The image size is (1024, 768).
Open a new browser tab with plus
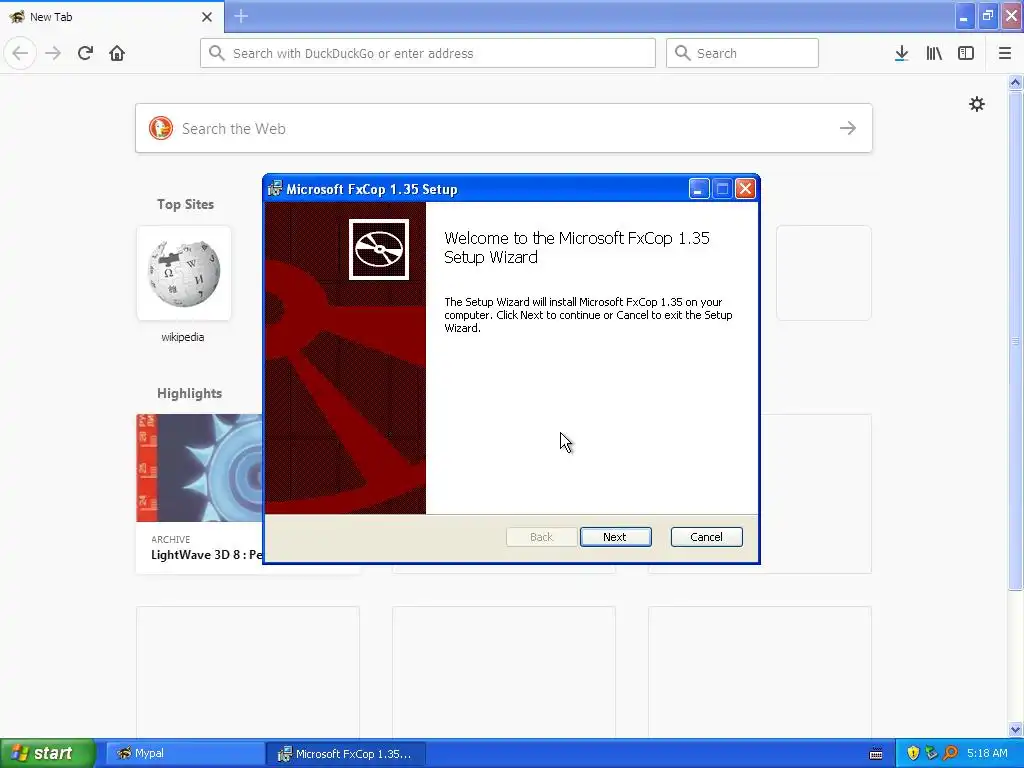pos(241,16)
